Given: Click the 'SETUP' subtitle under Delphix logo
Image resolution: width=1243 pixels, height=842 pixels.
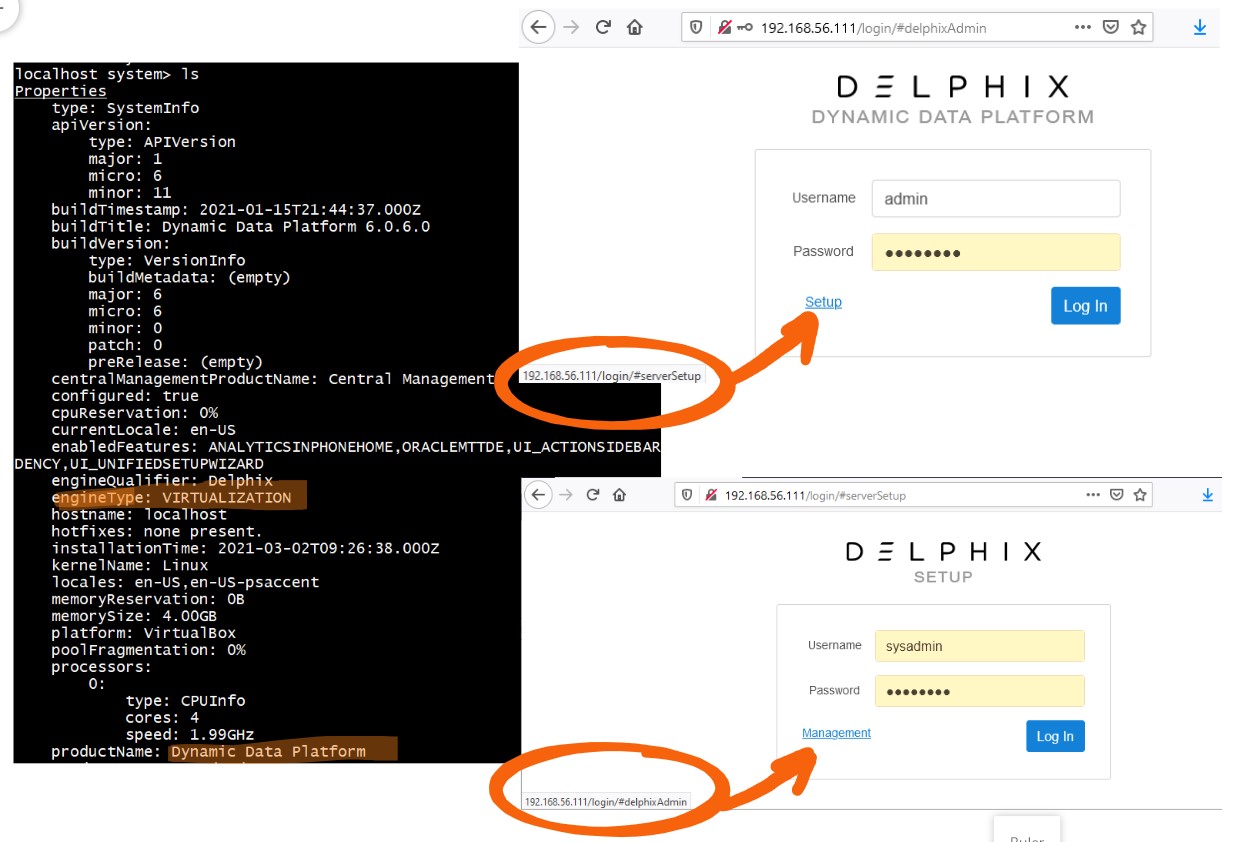Looking at the screenshot, I should point(943,577).
